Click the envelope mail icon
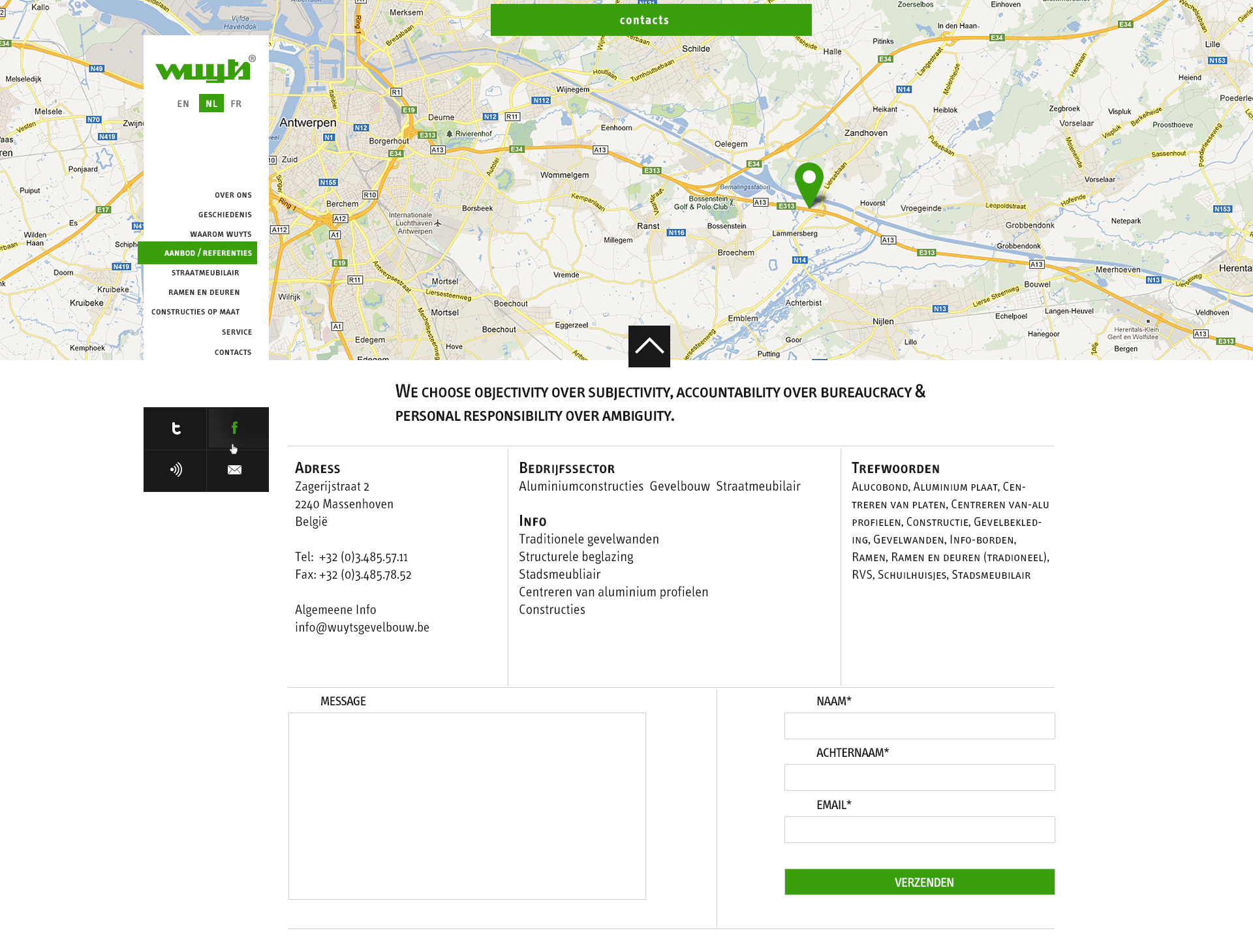This screenshot has width=1253, height=952. 235,470
